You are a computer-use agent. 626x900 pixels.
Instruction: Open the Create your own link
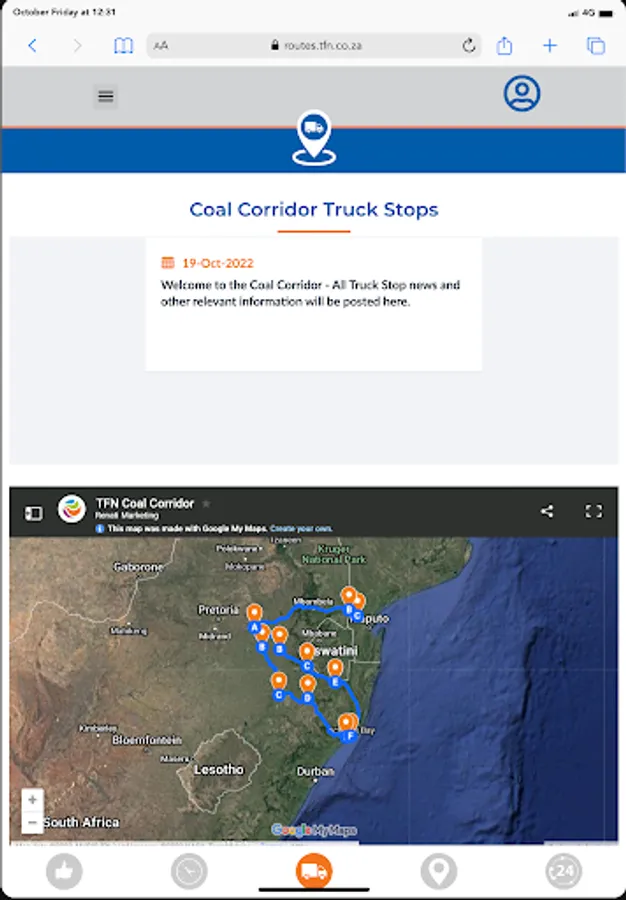301,529
